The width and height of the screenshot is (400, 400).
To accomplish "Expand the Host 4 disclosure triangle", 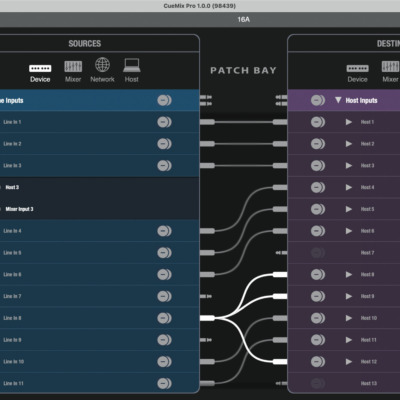I will (x=349, y=188).
